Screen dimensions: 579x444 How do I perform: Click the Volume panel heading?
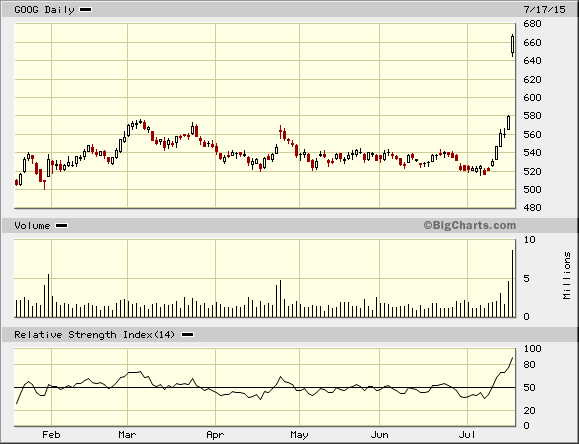[32, 226]
